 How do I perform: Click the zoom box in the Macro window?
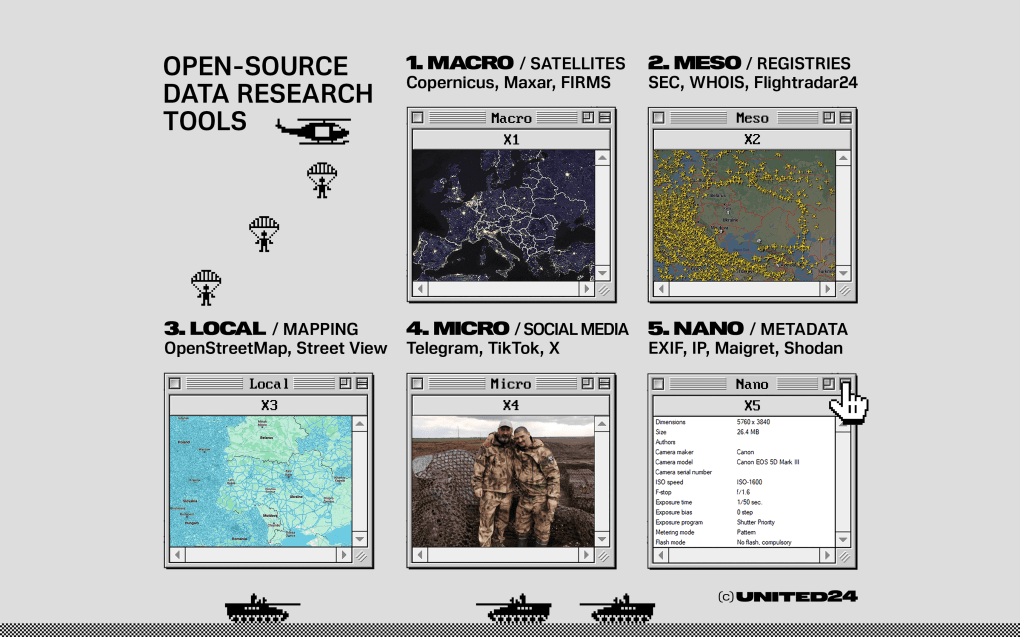587,117
